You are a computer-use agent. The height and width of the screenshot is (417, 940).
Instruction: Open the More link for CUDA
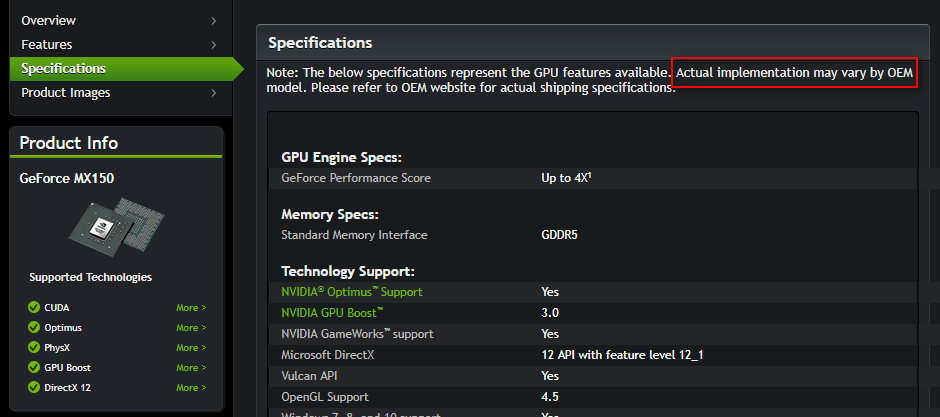(x=191, y=308)
